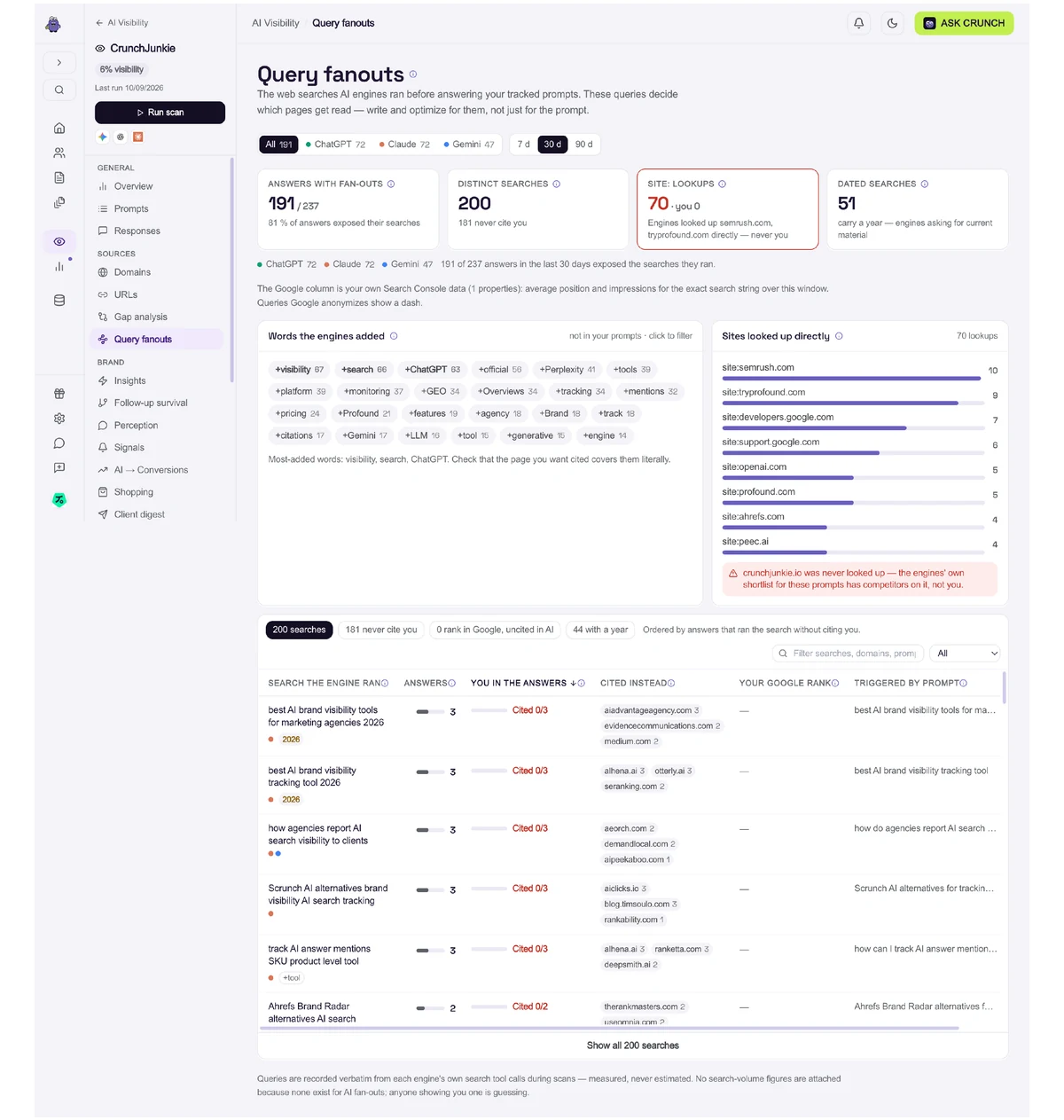Toggle dark mode moon icon

(x=892, y=23)
